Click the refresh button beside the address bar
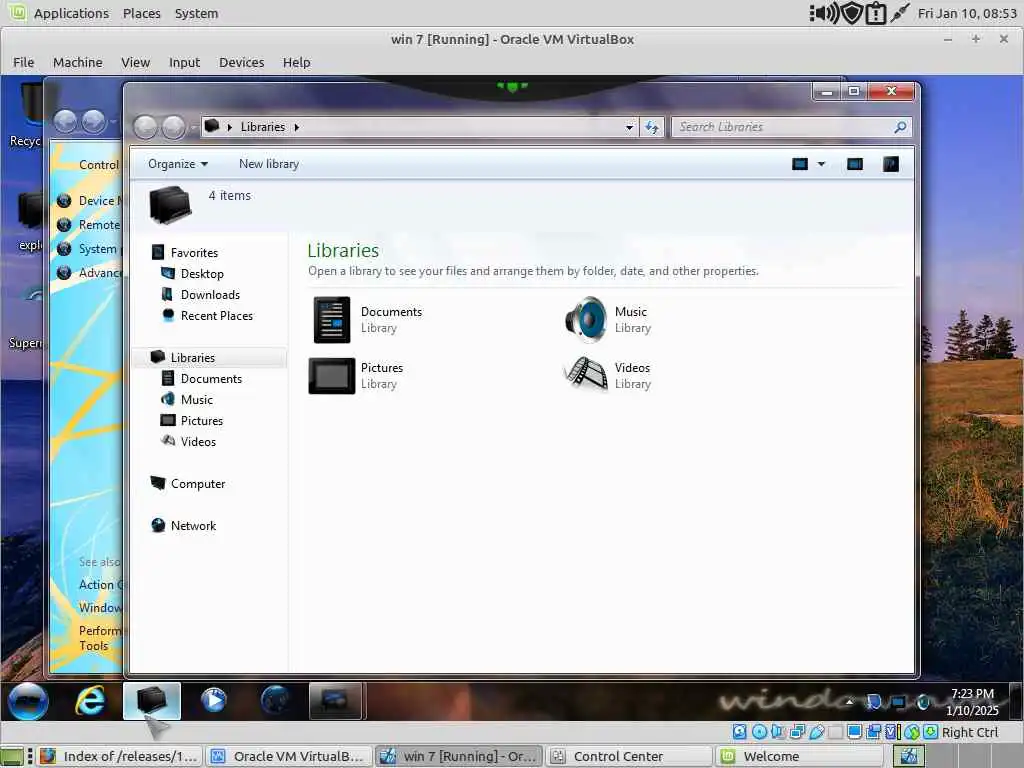Screen dimensions: 1024x768 (x=652, y=127)
